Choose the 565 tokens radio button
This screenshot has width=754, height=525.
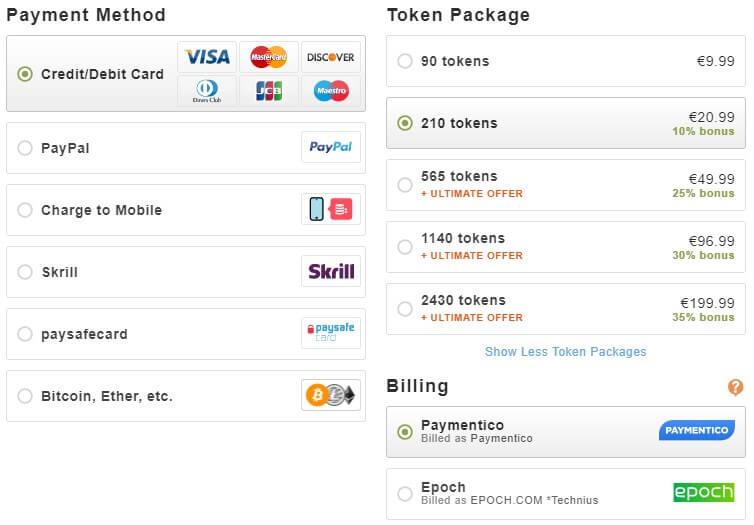(405, 185)
